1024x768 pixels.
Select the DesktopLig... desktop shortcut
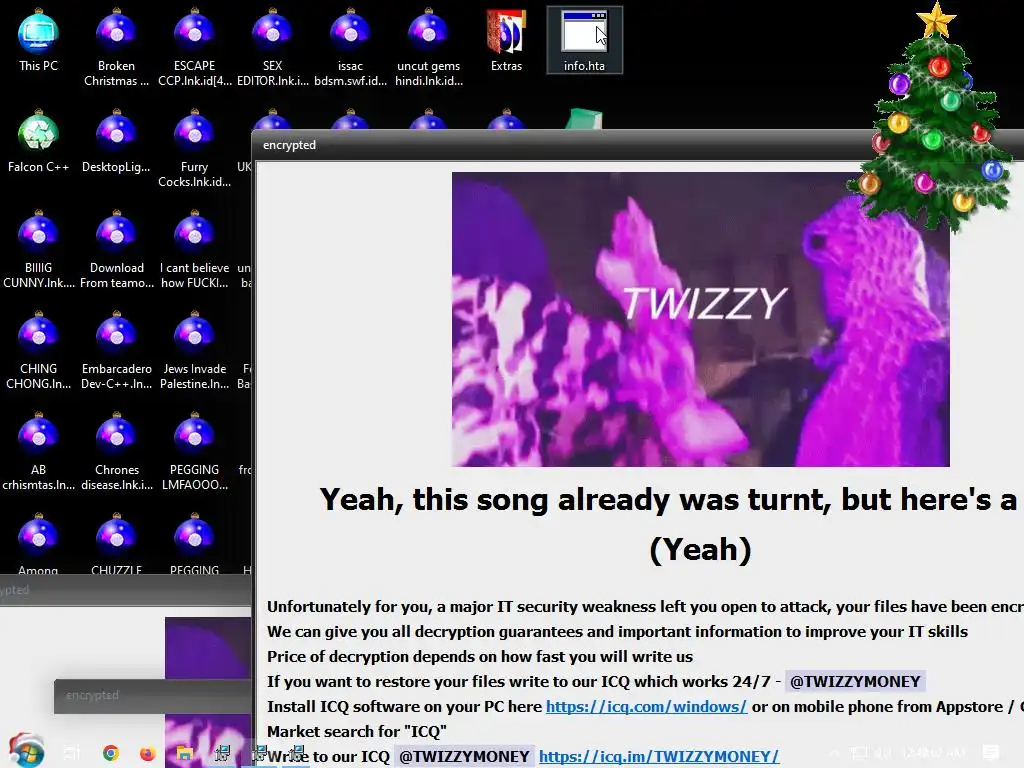click(x=116, y=142)
